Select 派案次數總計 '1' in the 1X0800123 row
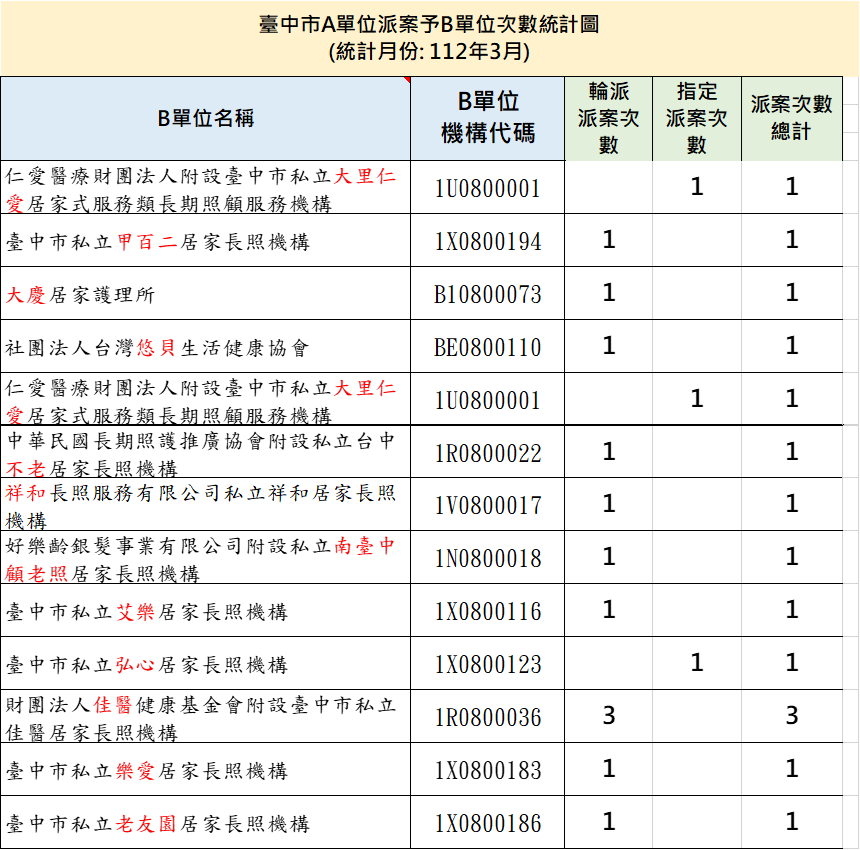 tap(791, 663)
